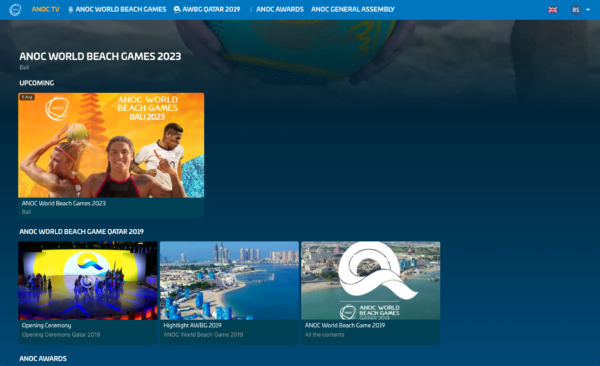600x366 pixels.
Task: Select the ANOC Awards nav link
Action: point(280,9)
